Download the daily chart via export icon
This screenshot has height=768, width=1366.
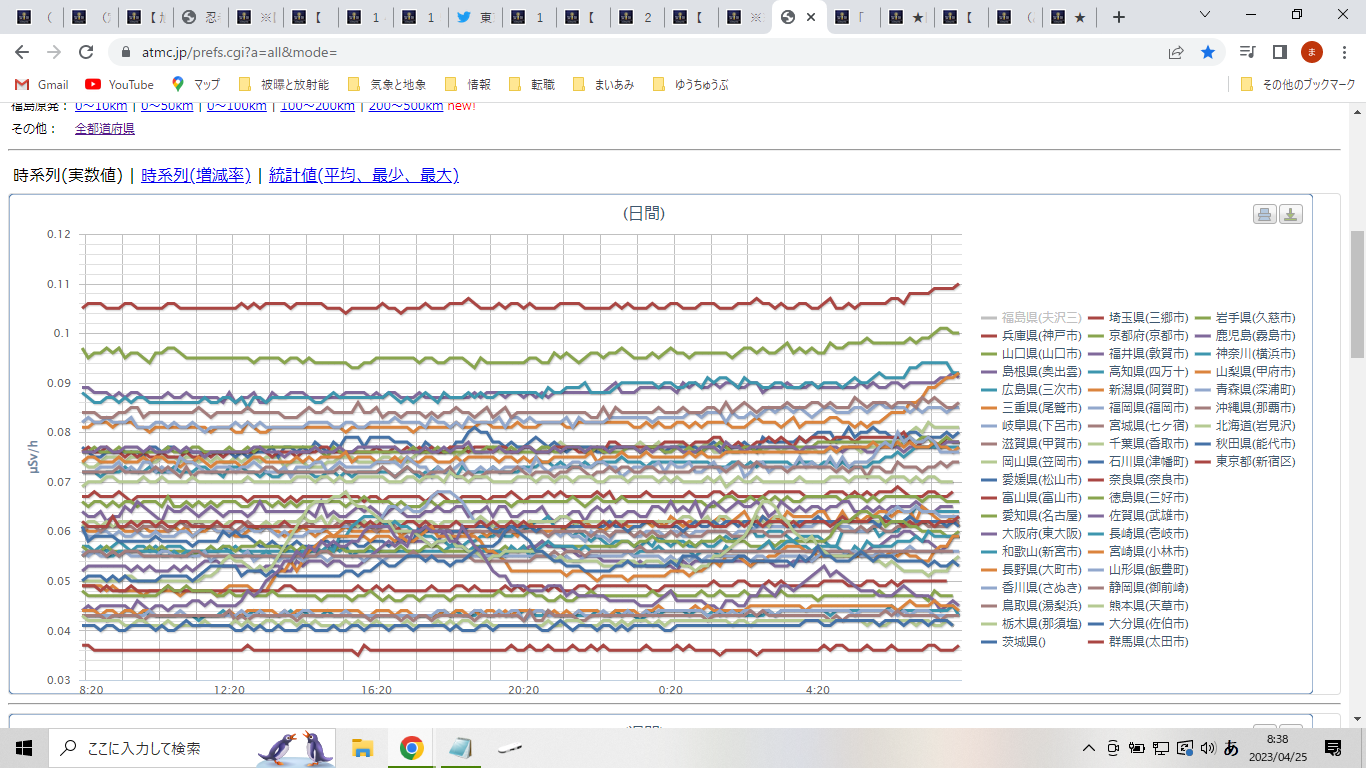[x=1291, y=214]
